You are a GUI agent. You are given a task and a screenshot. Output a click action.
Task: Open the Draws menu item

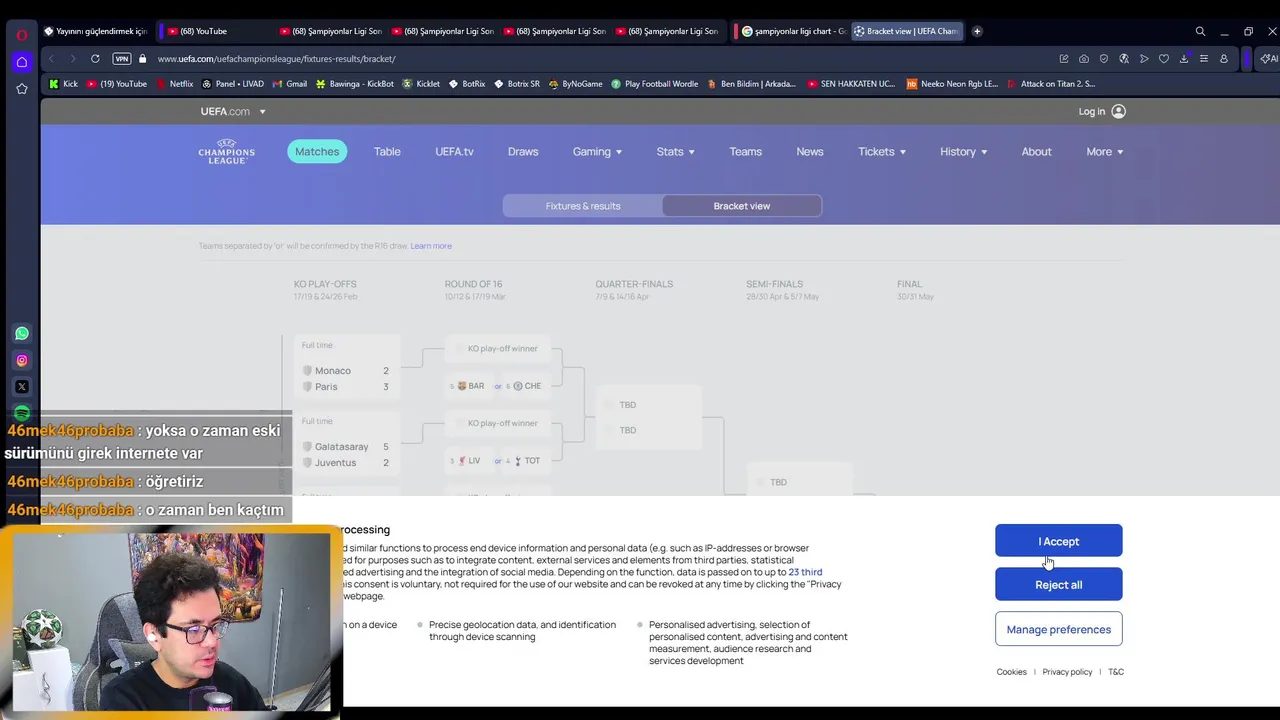click(x=523, y=151)
